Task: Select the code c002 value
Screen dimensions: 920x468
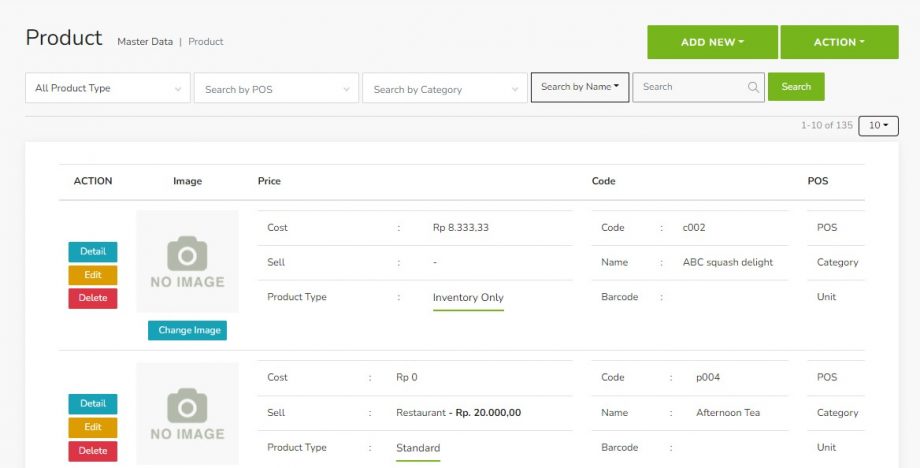Action: pyautogui.click(x=694, y=228)
